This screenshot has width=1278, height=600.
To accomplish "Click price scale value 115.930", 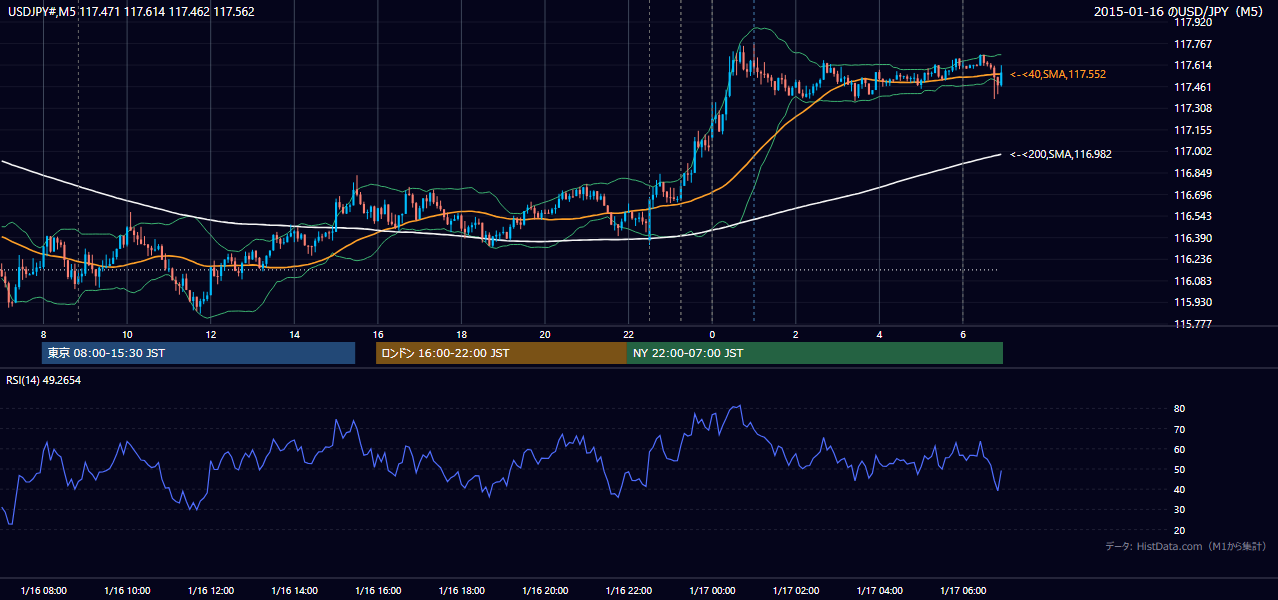I will (x=1193, y=302).
